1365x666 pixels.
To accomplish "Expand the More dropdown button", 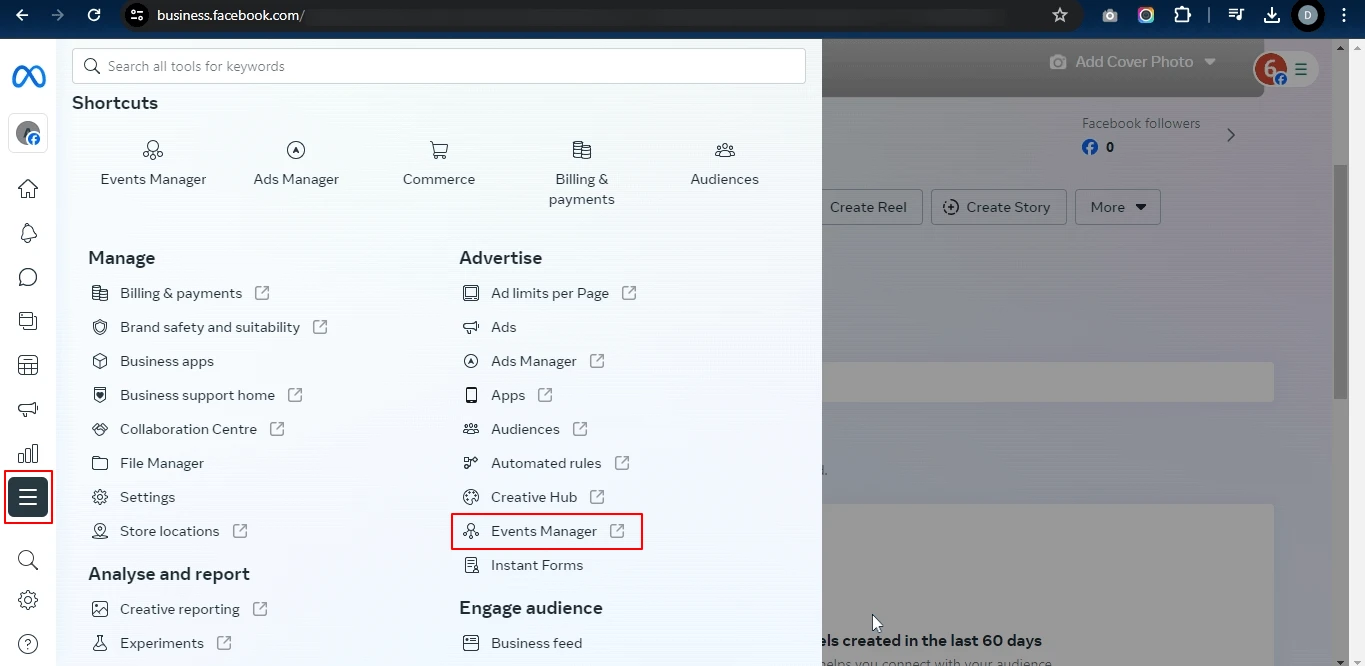I will point(1117,207).
